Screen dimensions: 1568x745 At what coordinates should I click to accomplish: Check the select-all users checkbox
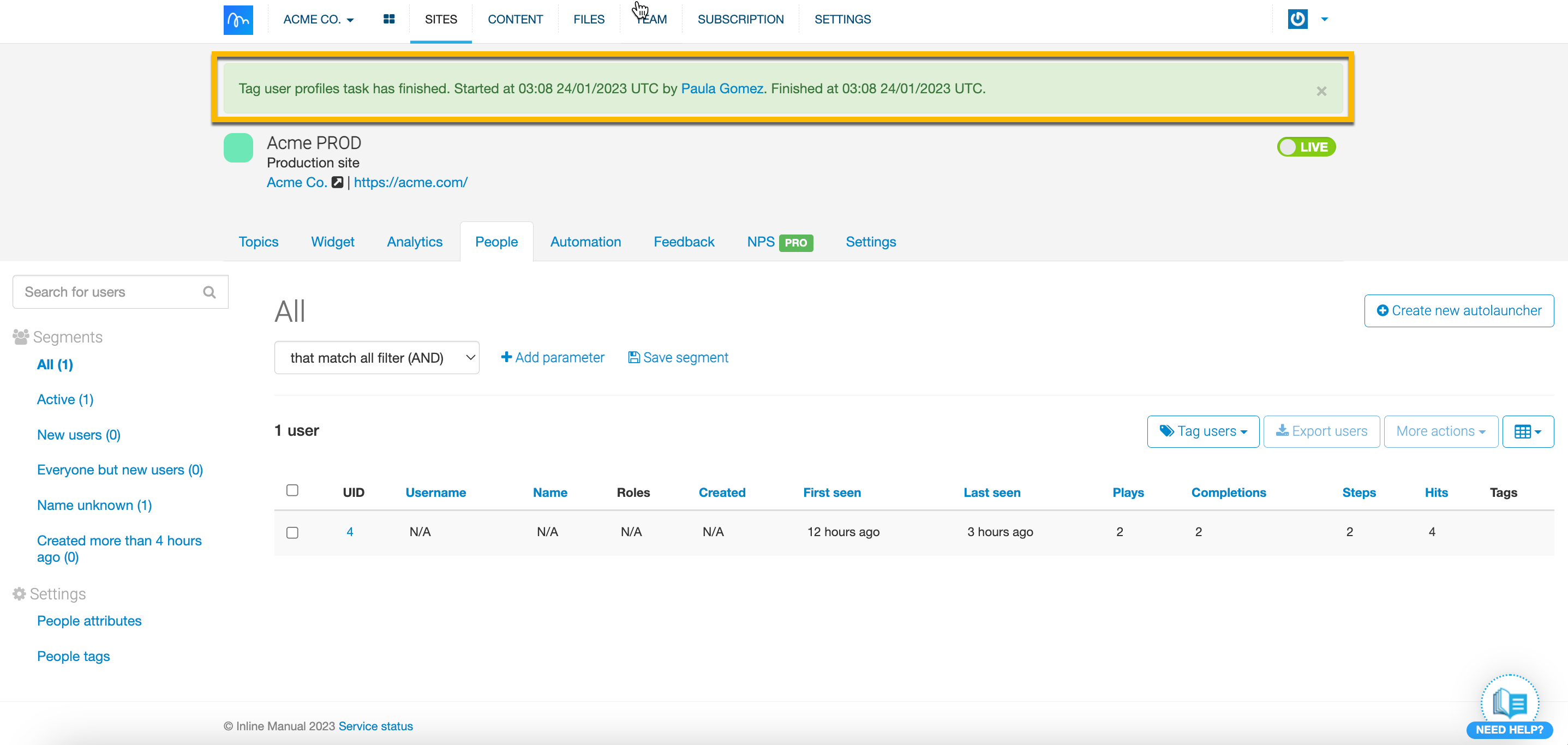(292, 491)
